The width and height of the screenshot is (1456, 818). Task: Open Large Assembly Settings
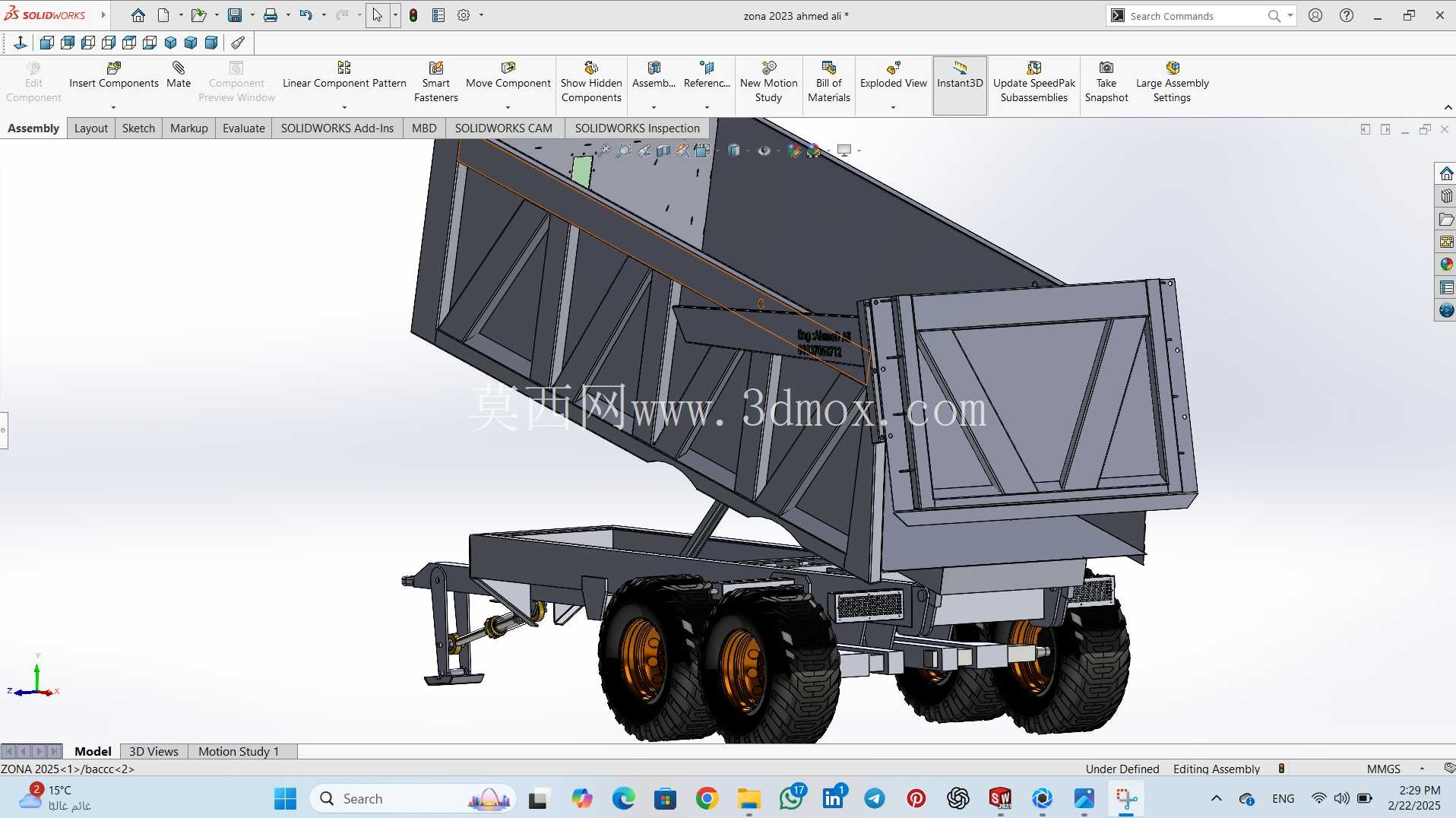click(1173, 82)
